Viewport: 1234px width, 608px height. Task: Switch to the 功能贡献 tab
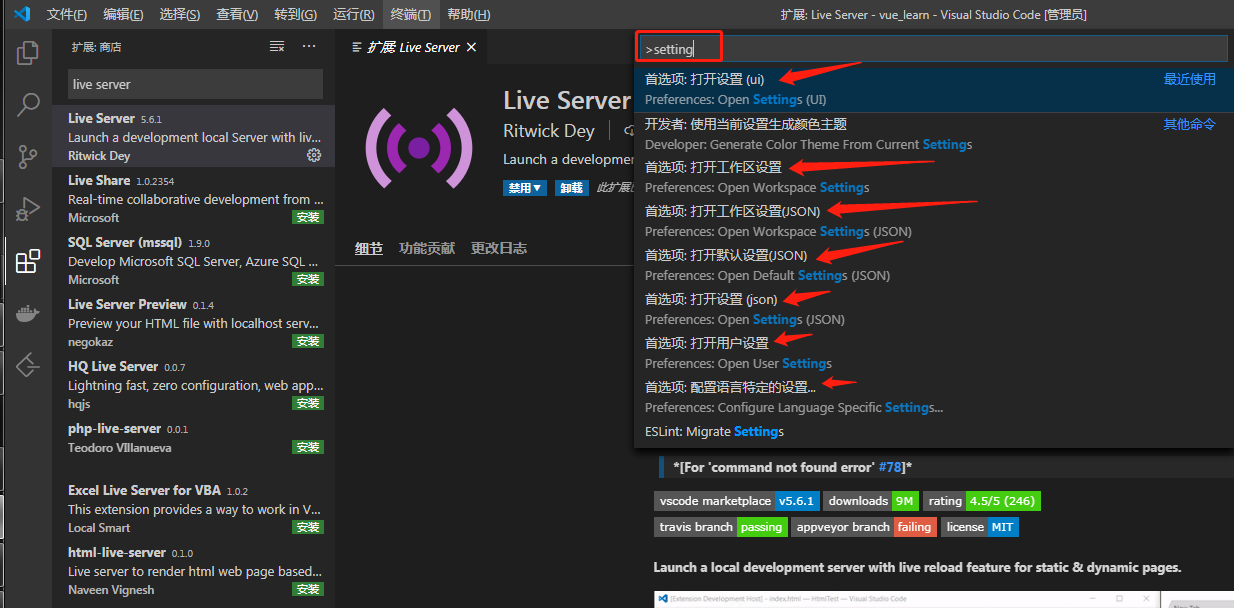pos(427,247)
